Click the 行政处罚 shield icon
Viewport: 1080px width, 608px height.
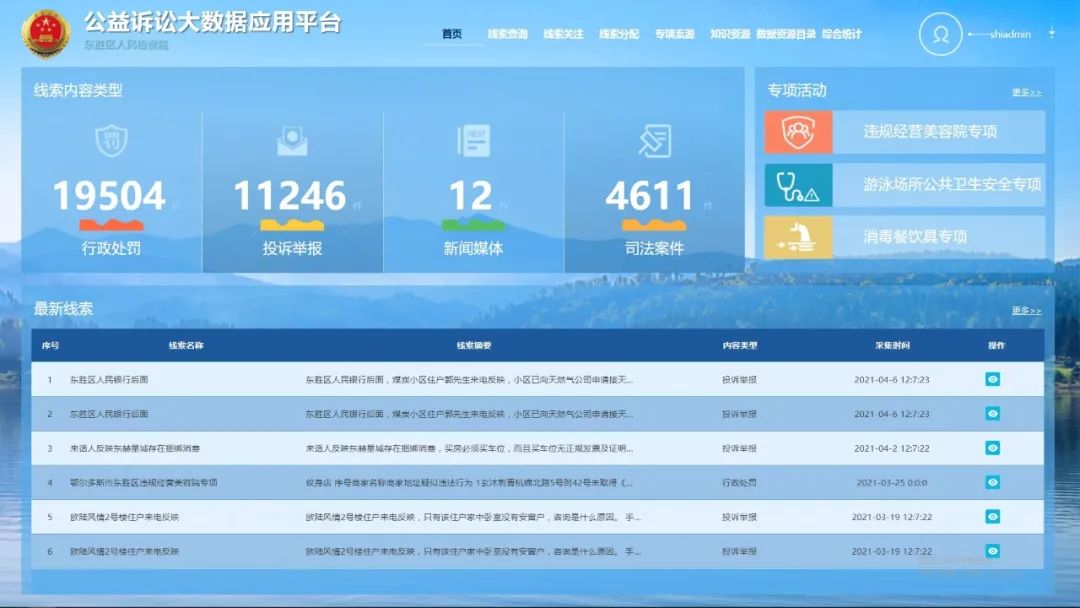111,140
